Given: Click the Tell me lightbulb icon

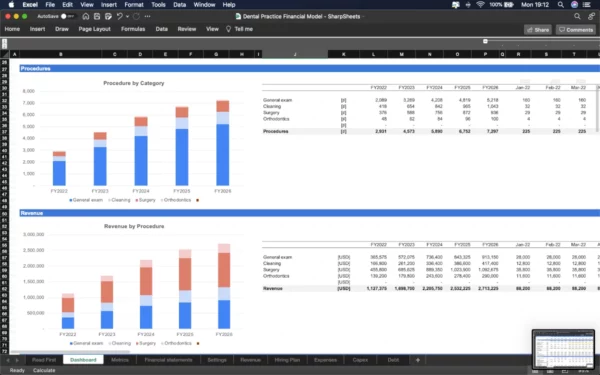Looking at the screenshot, I should coord(228,29).
